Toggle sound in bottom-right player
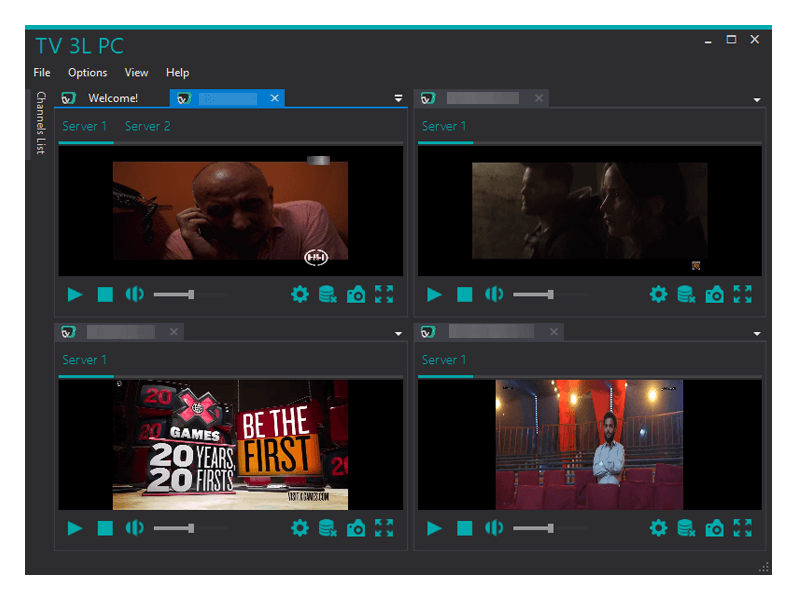The height and width of the screenshot is (600, 800). 494,528
